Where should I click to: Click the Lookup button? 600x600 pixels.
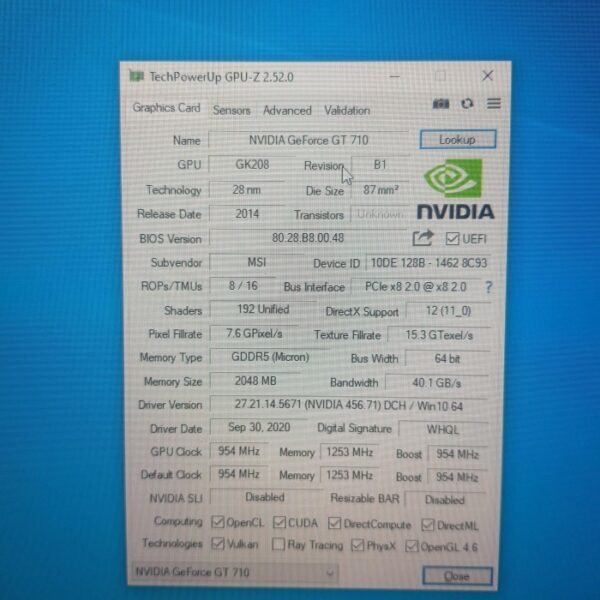(458, 140)
